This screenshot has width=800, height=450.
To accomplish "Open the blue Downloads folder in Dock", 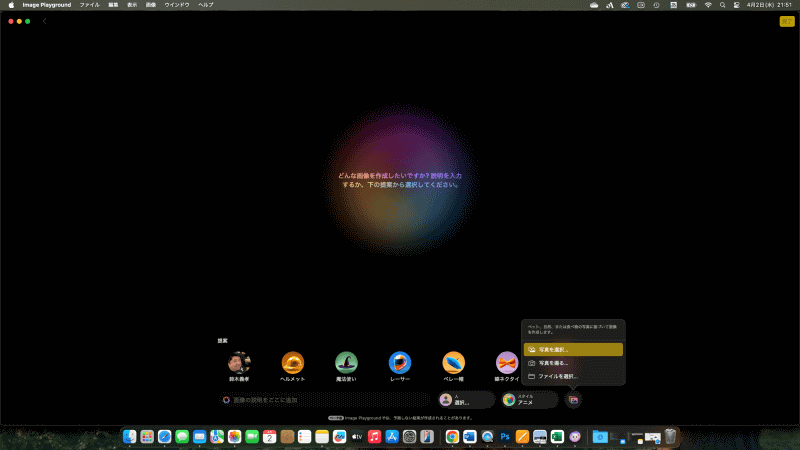I will click(601, 437).
